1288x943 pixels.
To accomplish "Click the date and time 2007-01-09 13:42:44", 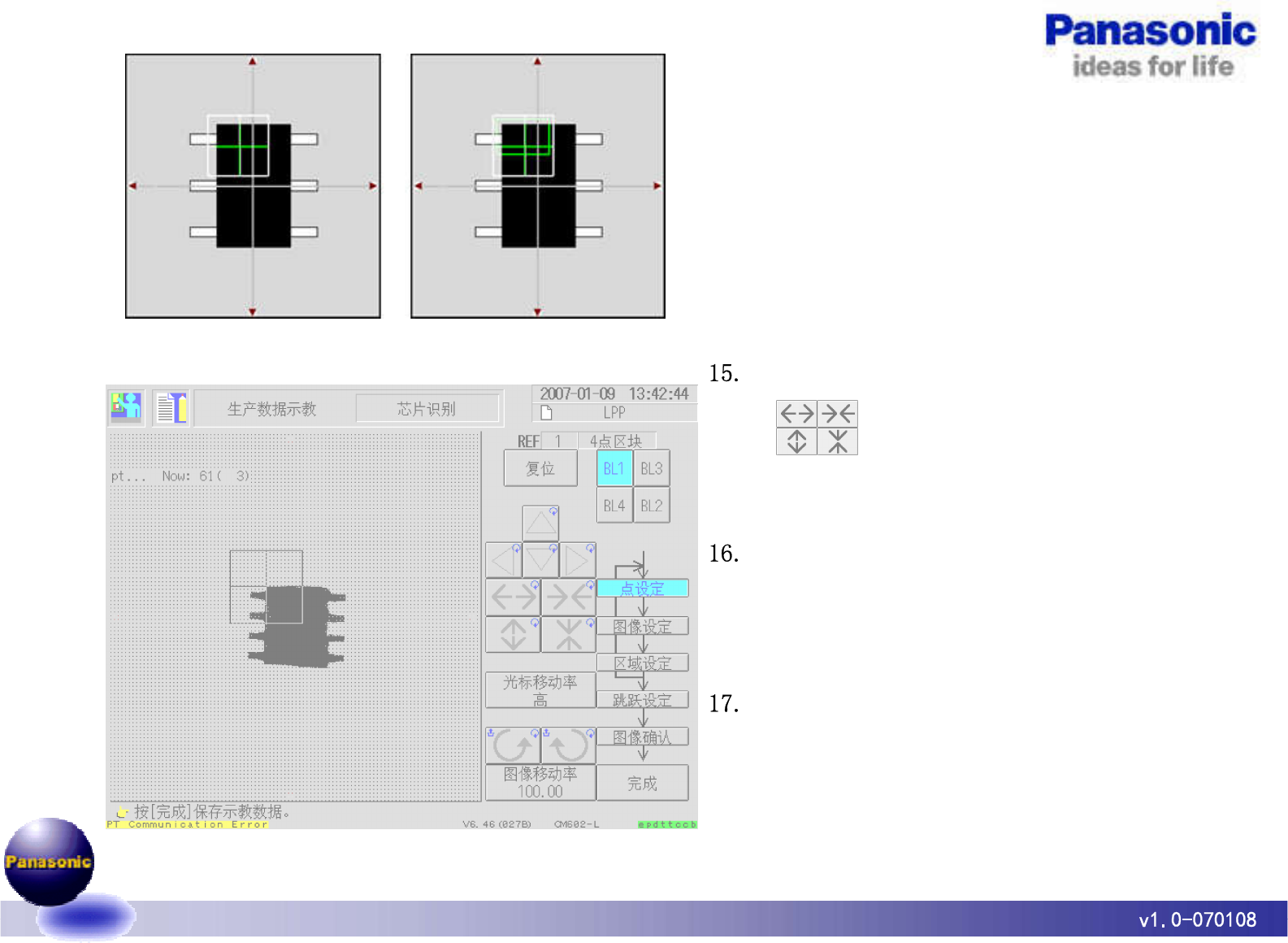I will [x=614, y=393].
